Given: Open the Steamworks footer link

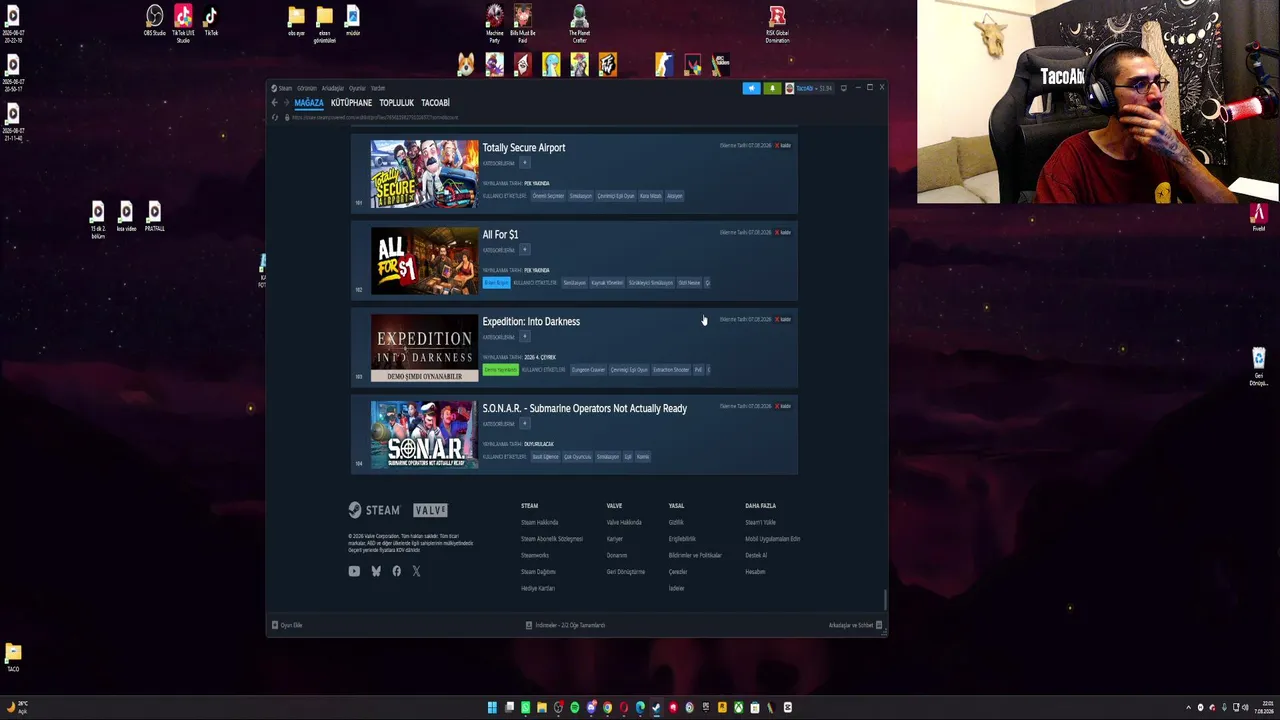Looking at the screenshot, I should point(535,555).
